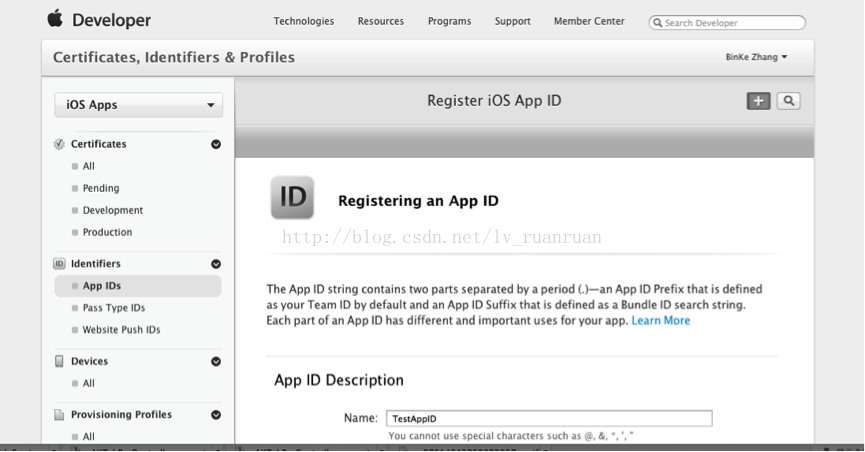Click the magnifier search button in header
This screenshot has width=865, height=452.
(x=788, y=101)
